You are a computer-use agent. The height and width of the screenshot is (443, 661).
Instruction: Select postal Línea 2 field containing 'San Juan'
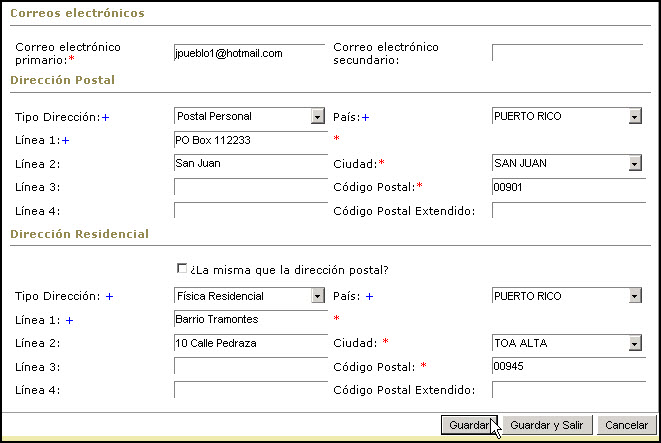(250, 163)
